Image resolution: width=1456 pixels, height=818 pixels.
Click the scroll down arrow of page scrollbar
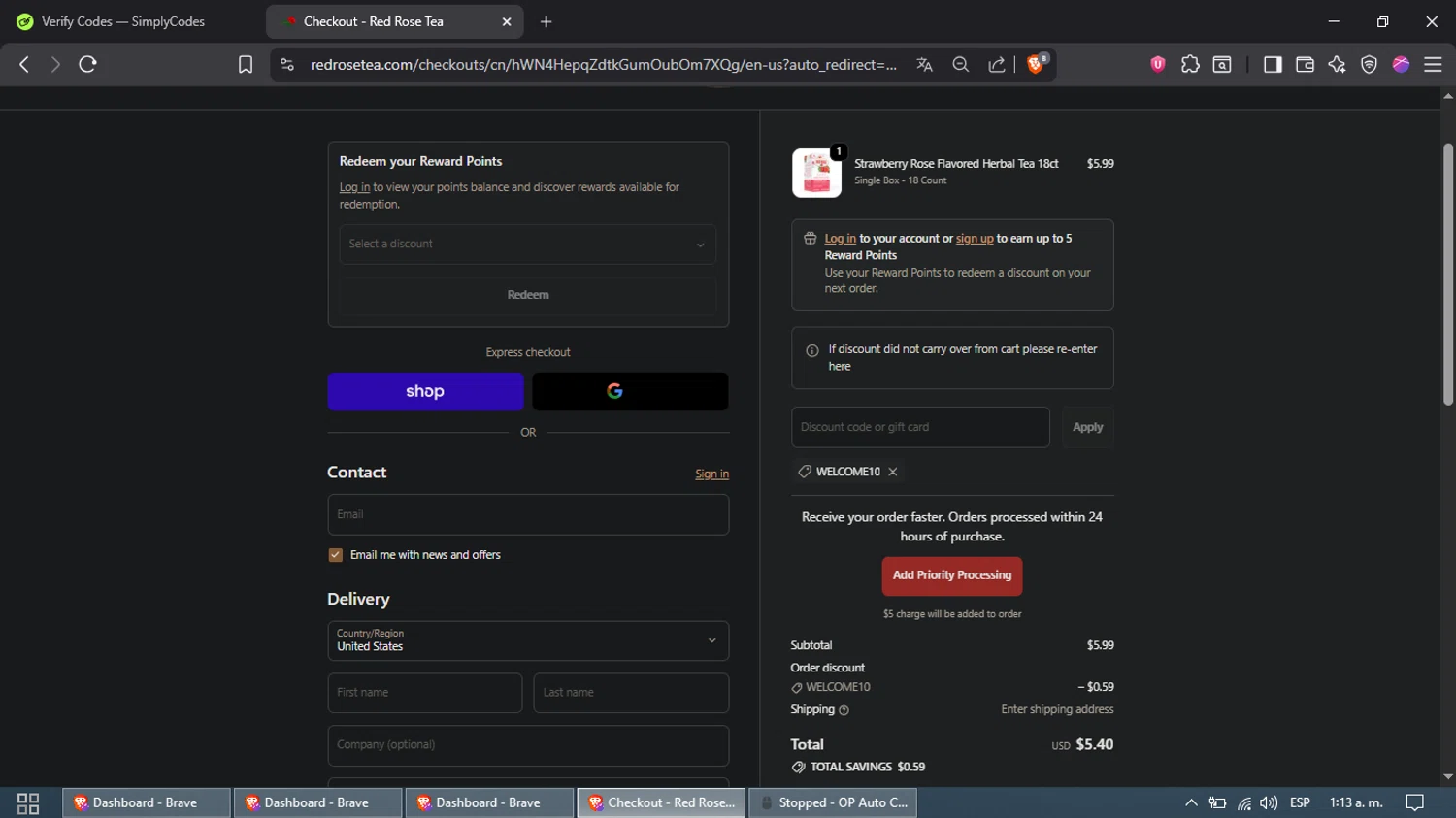[x=1447, y=777]
